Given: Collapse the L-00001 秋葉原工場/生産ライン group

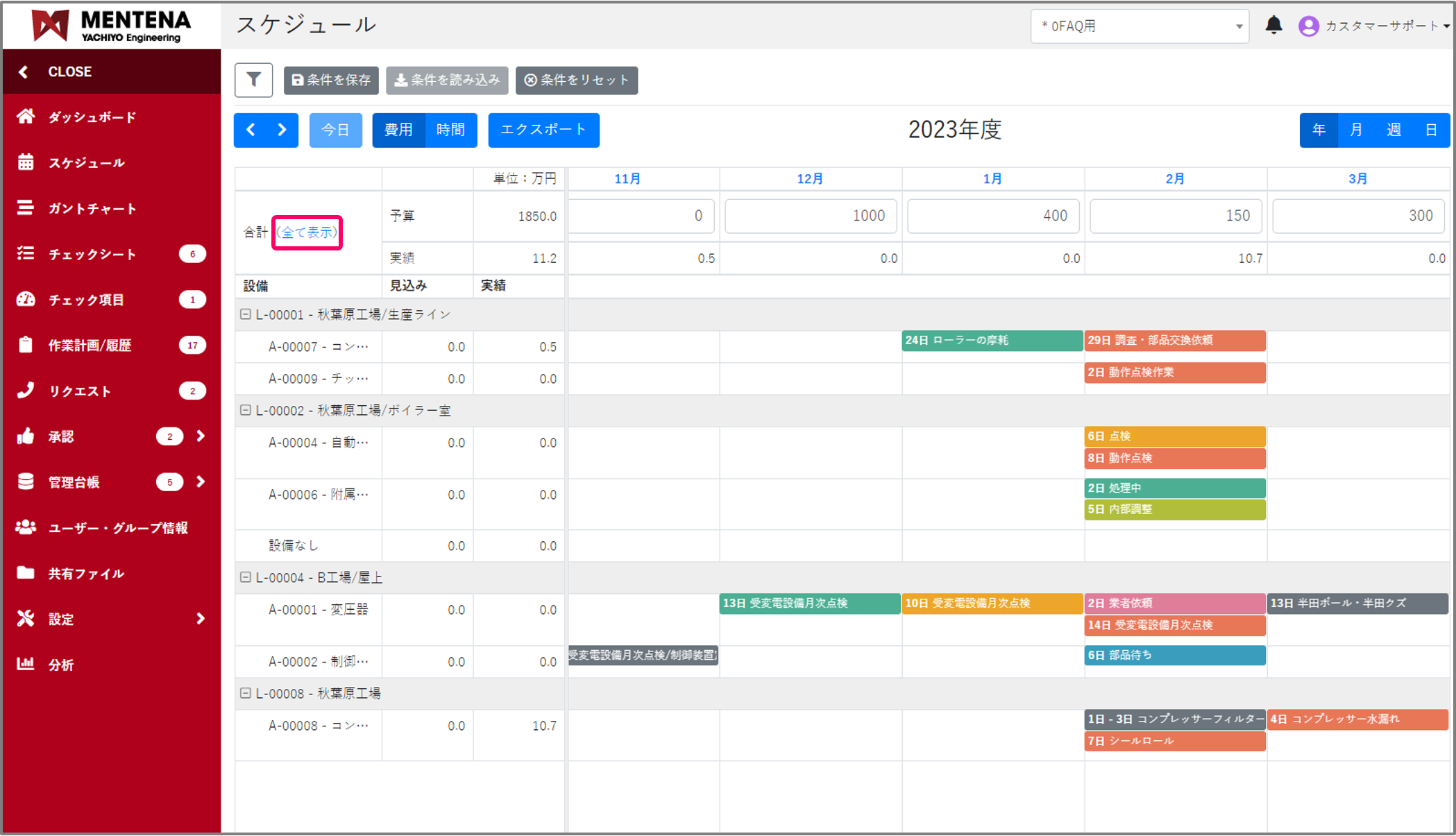Looking at the screenshot, I should tap(245, 314).
